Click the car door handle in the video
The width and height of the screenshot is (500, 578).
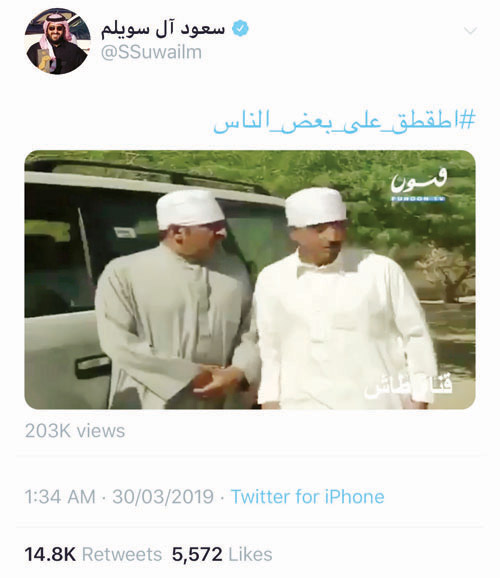[x=92, y=367]
